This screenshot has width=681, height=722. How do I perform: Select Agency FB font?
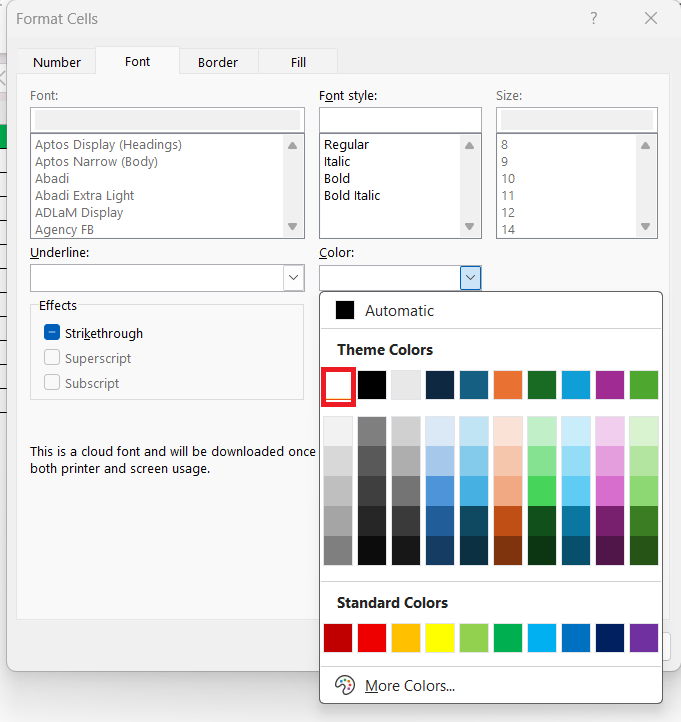pos(64,230)
